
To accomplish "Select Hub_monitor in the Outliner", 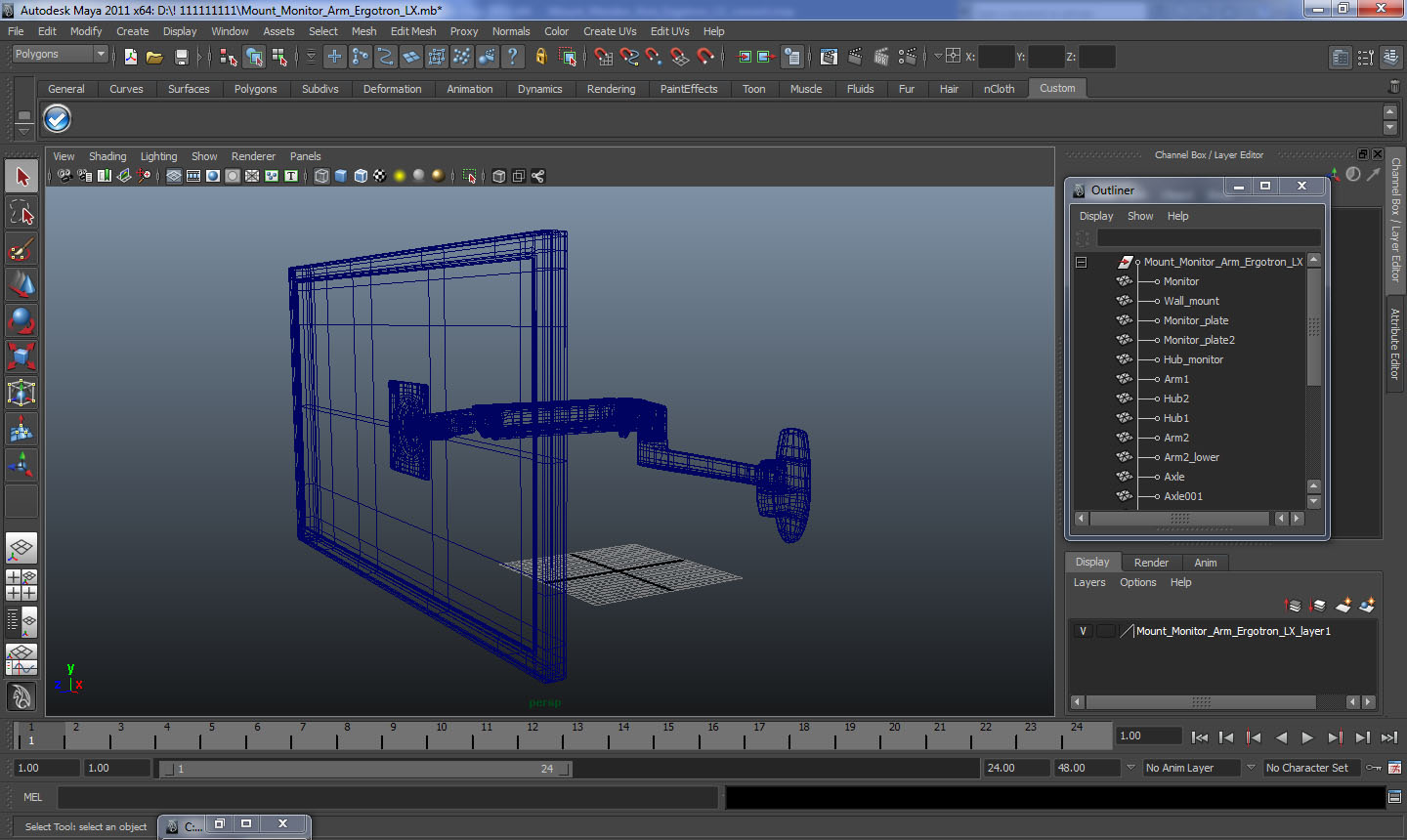I will pyautogui.click(x=1193, y=359).
